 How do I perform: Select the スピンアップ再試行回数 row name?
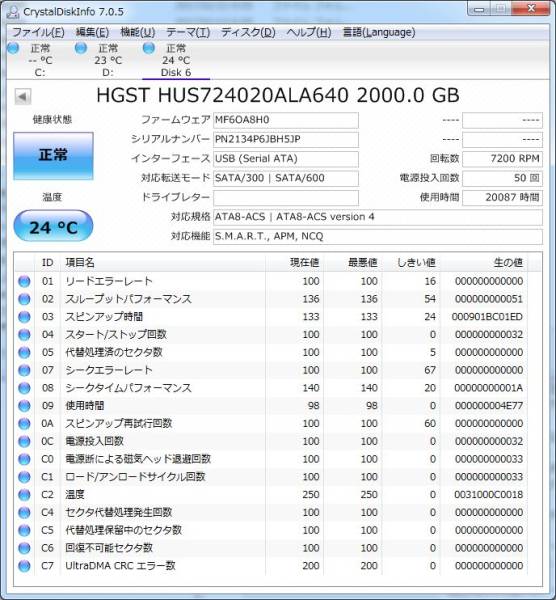tap(118, 424)
